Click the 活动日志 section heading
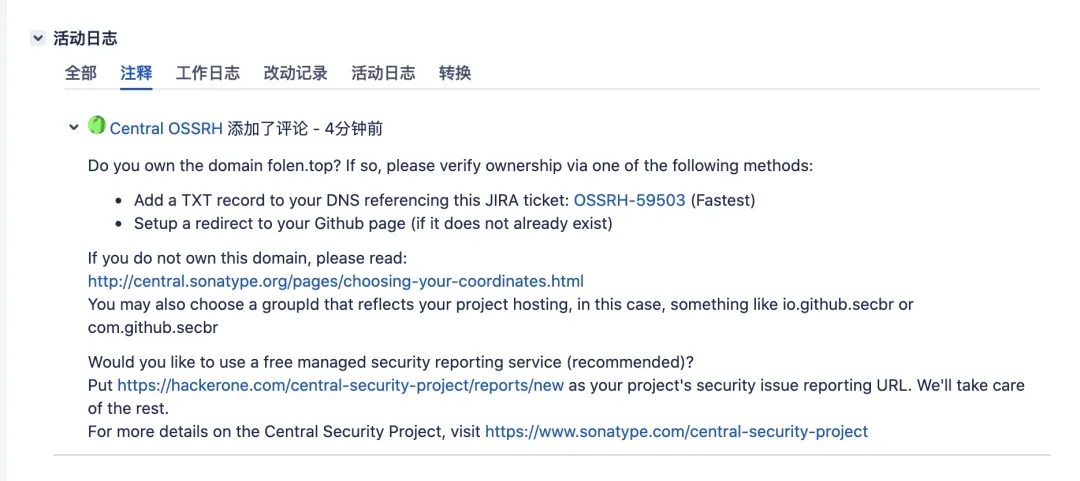The height and width of the screenshot is (481, 1080). [x=85, y=38]
